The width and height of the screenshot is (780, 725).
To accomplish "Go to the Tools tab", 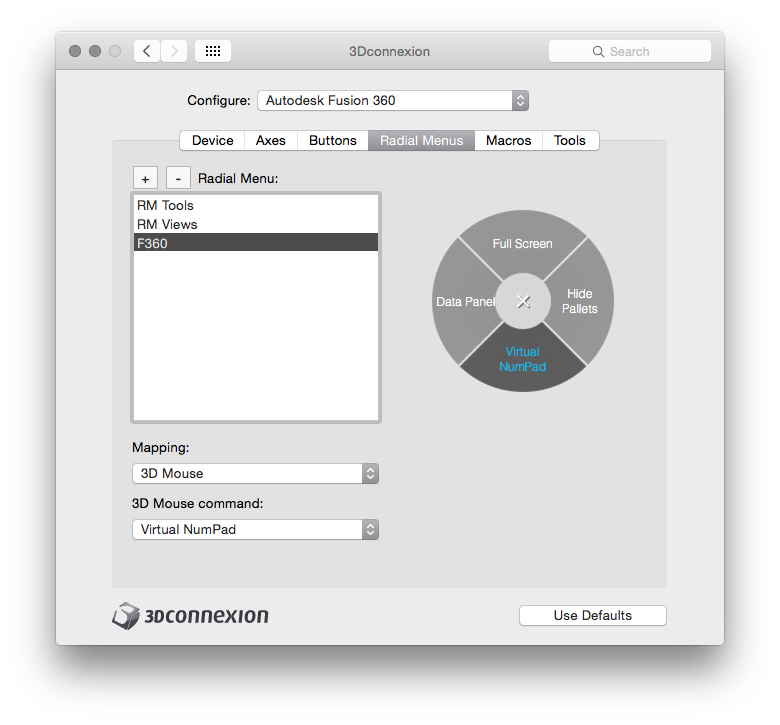I will (570, 140).
